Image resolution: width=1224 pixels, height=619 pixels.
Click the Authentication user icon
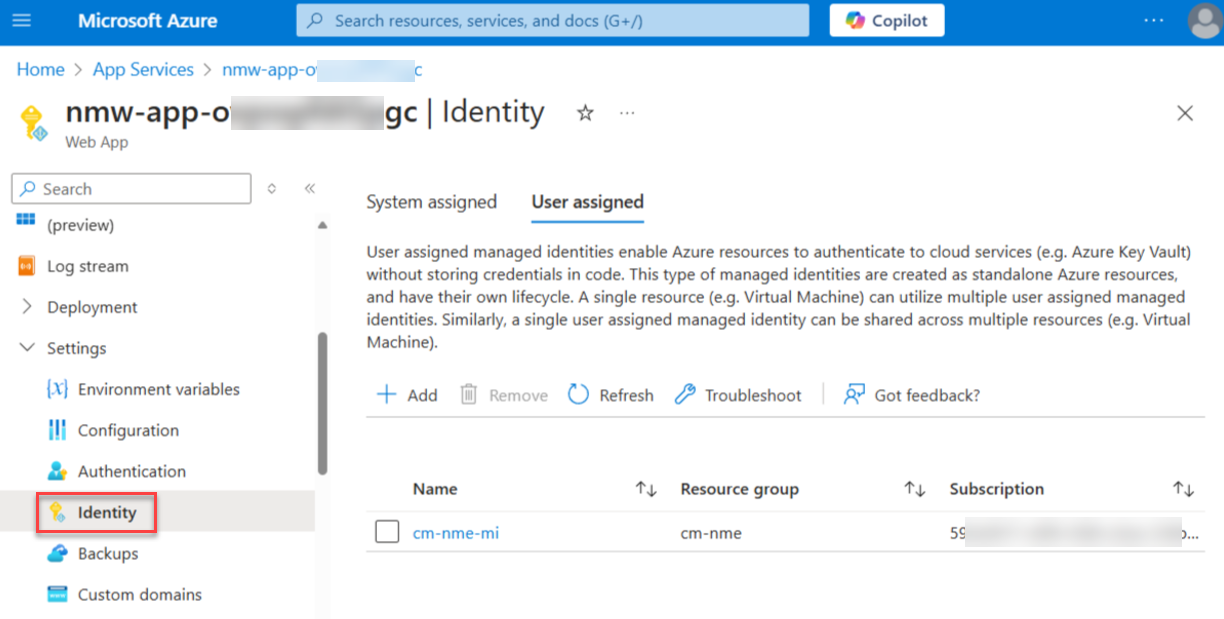57,471
